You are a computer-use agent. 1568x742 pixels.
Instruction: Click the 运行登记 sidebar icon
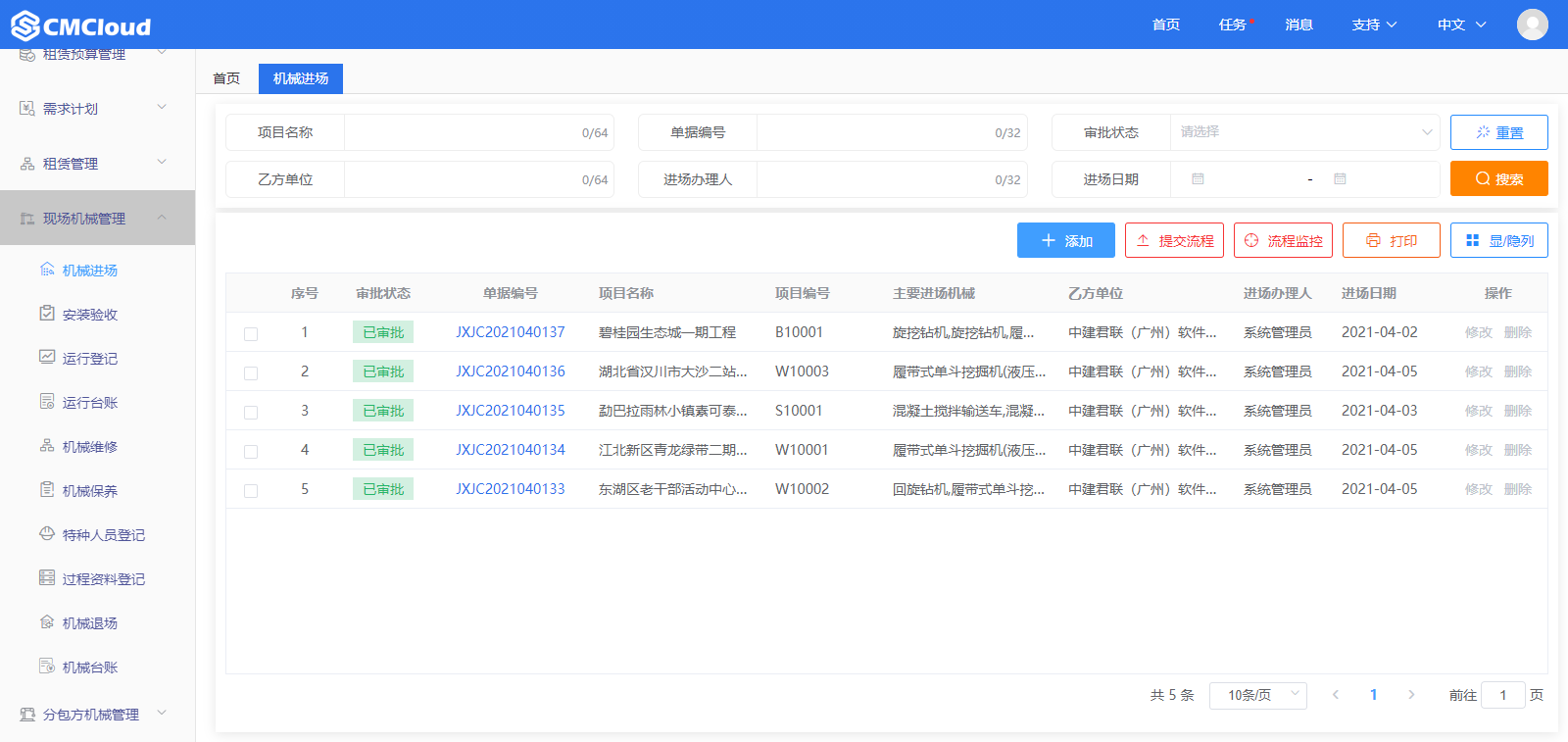tap(47, 357)
